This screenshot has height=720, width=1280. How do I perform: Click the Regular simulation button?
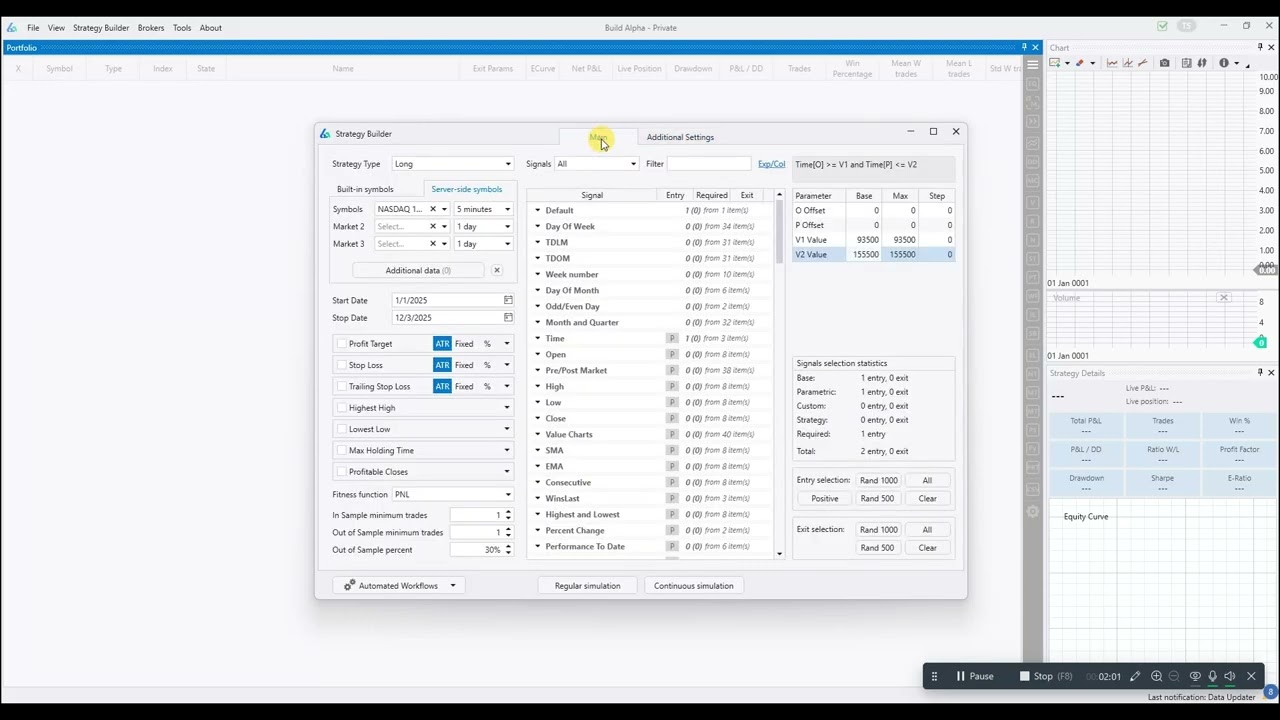click(587, 586)
